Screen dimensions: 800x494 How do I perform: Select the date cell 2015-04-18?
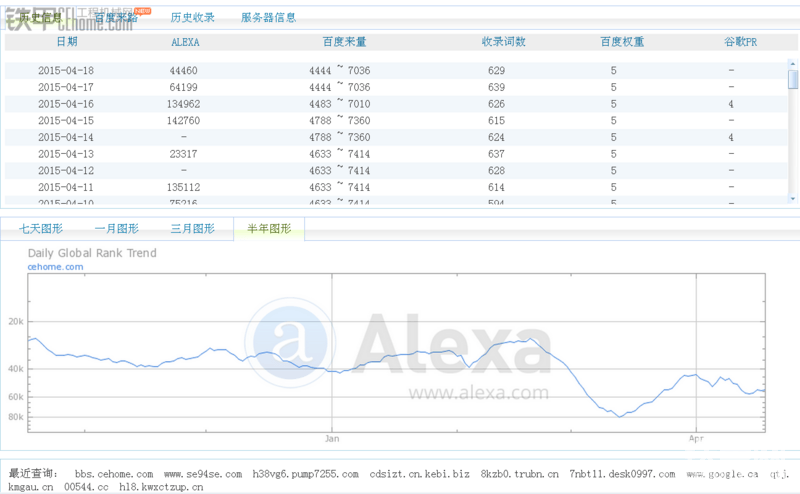click(66, 70)
